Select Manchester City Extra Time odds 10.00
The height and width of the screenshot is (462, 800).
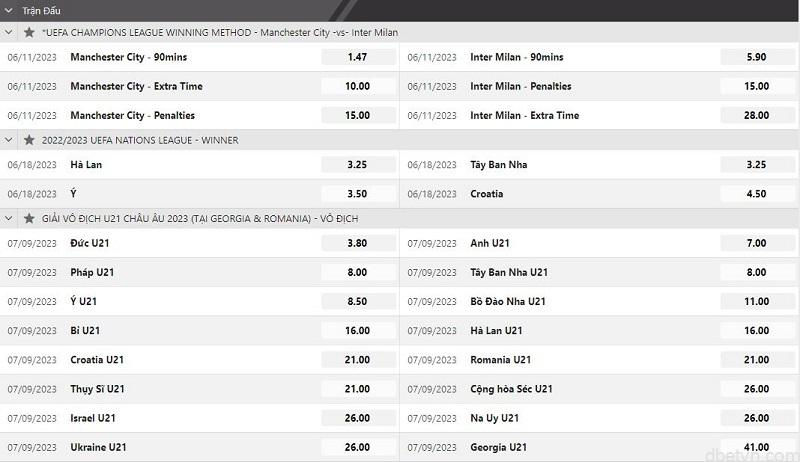pyautogui.click(x=358, y=86)
